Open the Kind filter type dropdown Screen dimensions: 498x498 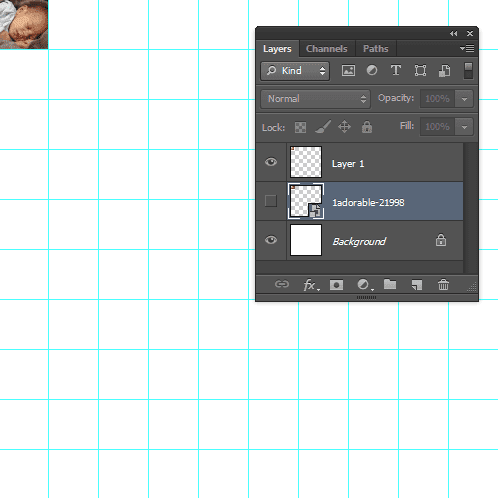click(295, 71)
